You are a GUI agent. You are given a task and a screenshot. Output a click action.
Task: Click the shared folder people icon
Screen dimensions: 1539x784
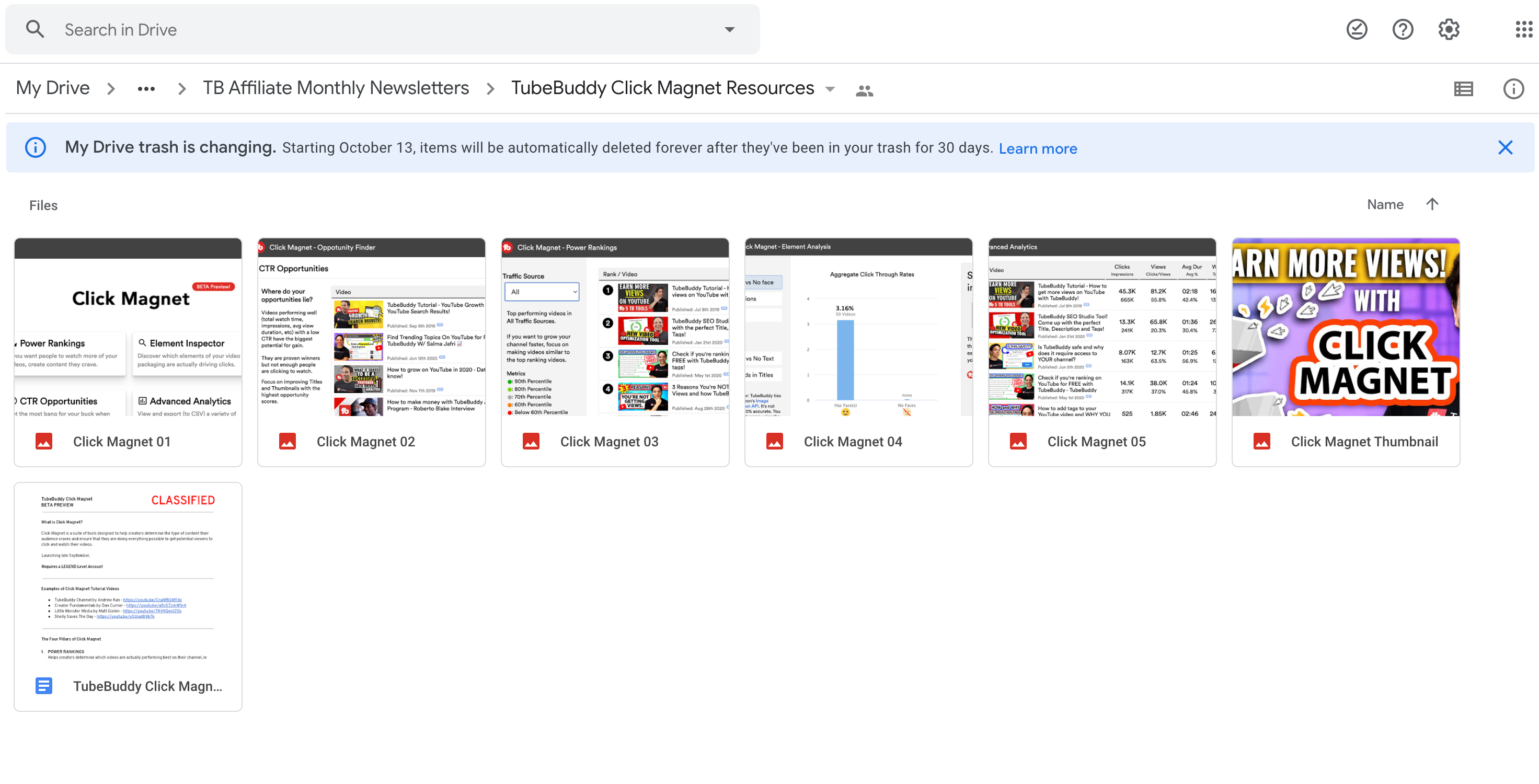coord(865,90)
